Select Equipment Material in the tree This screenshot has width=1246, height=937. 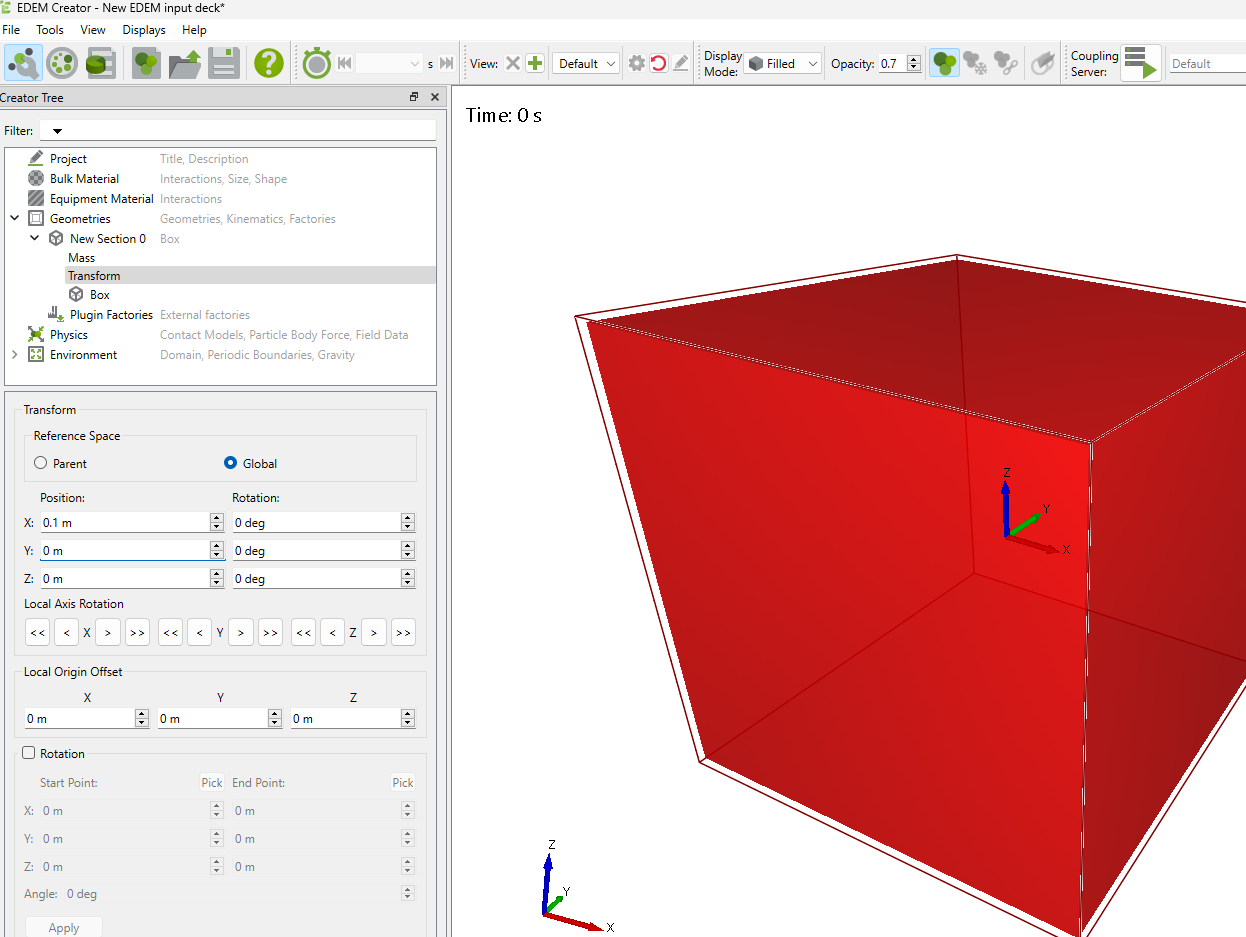coord(102,199)
